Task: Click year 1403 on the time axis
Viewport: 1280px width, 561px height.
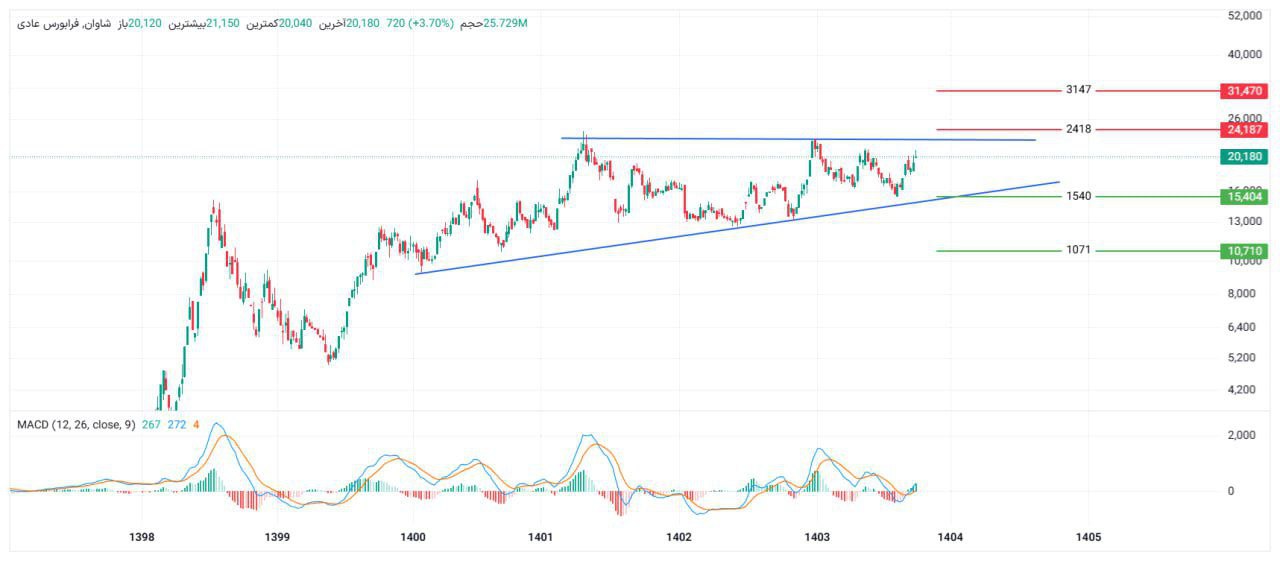Action: 817,538
